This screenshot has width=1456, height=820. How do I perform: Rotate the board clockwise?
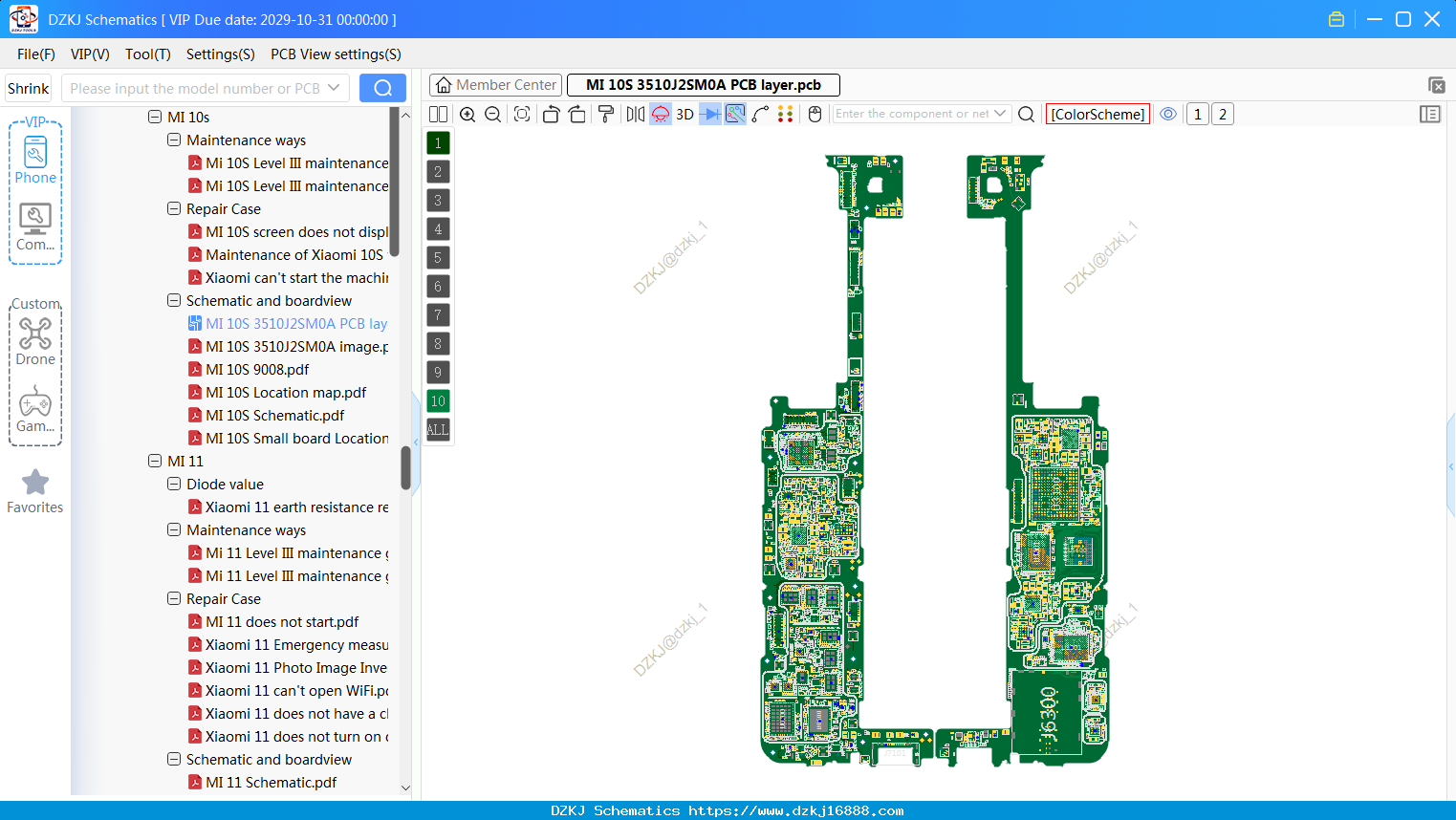coord(577,114)
